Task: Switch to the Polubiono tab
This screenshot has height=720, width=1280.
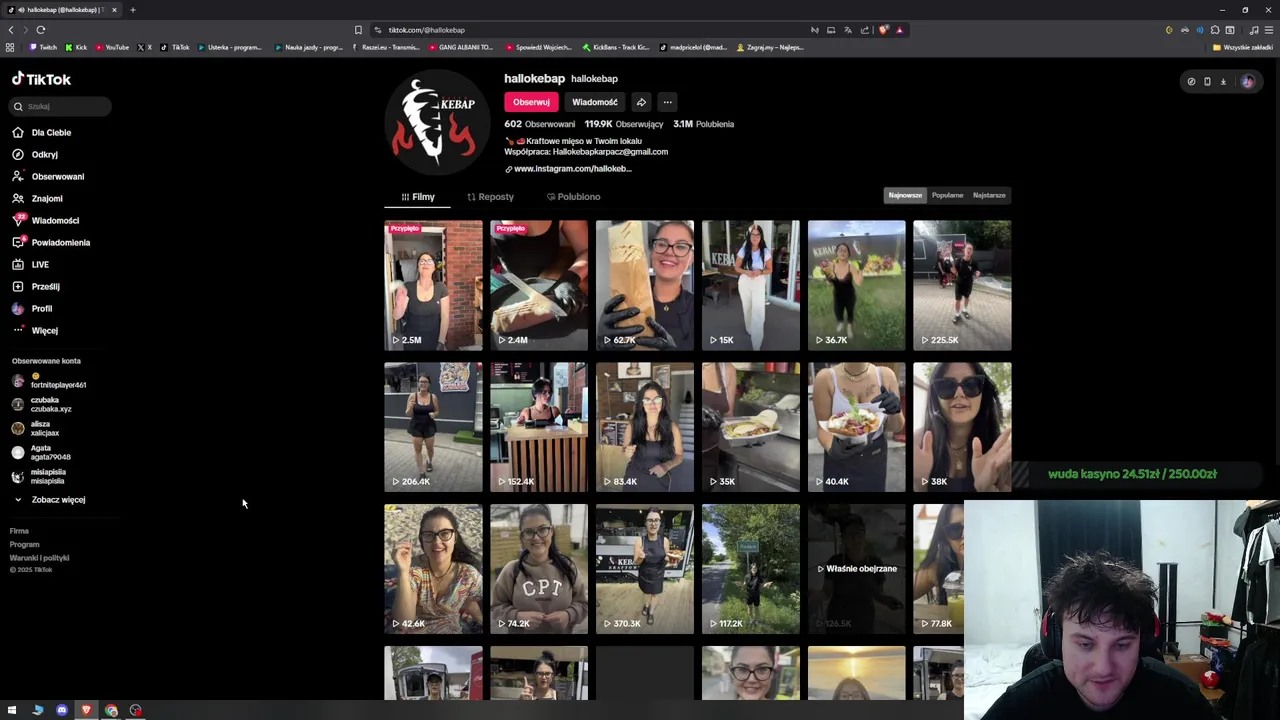Action: pyautogui.click(x=573, y=197)
